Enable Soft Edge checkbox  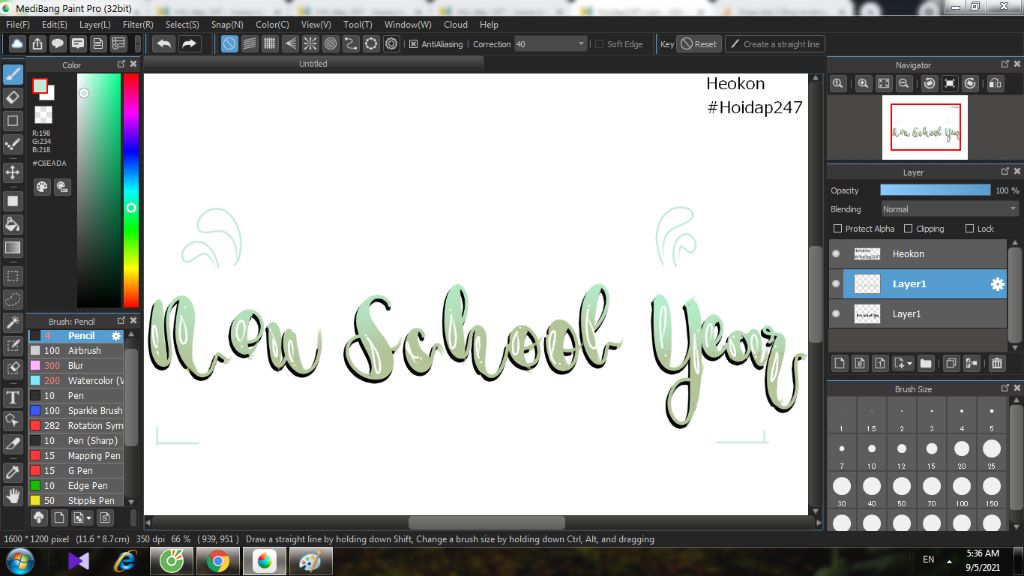(x=600, y=44)
